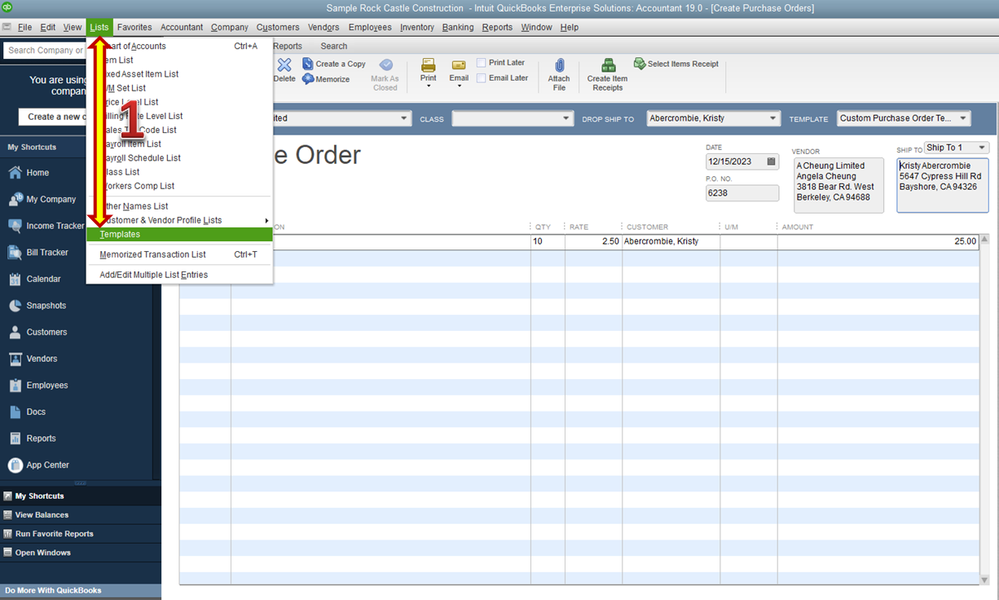Click the Memorize icon
This screenshot has height=600, width=999.
(308, 79)
